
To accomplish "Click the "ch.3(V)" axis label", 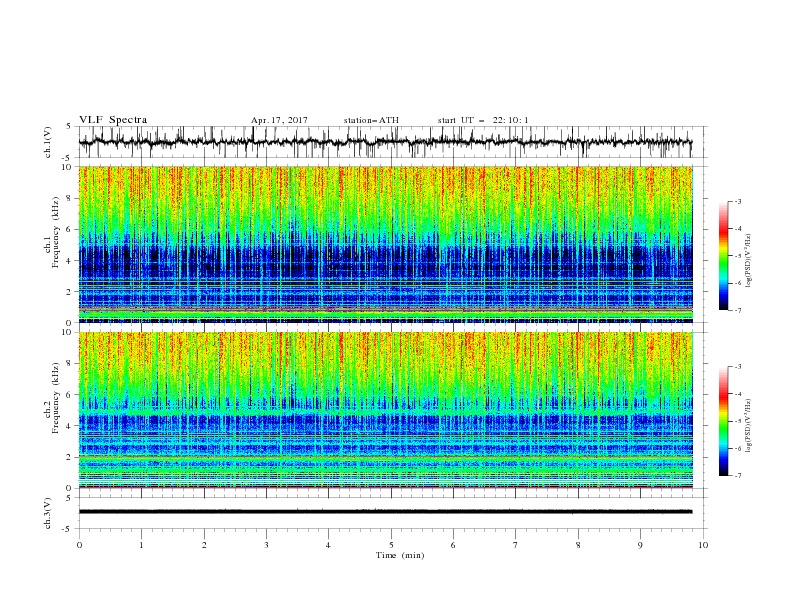I will 48,513.
